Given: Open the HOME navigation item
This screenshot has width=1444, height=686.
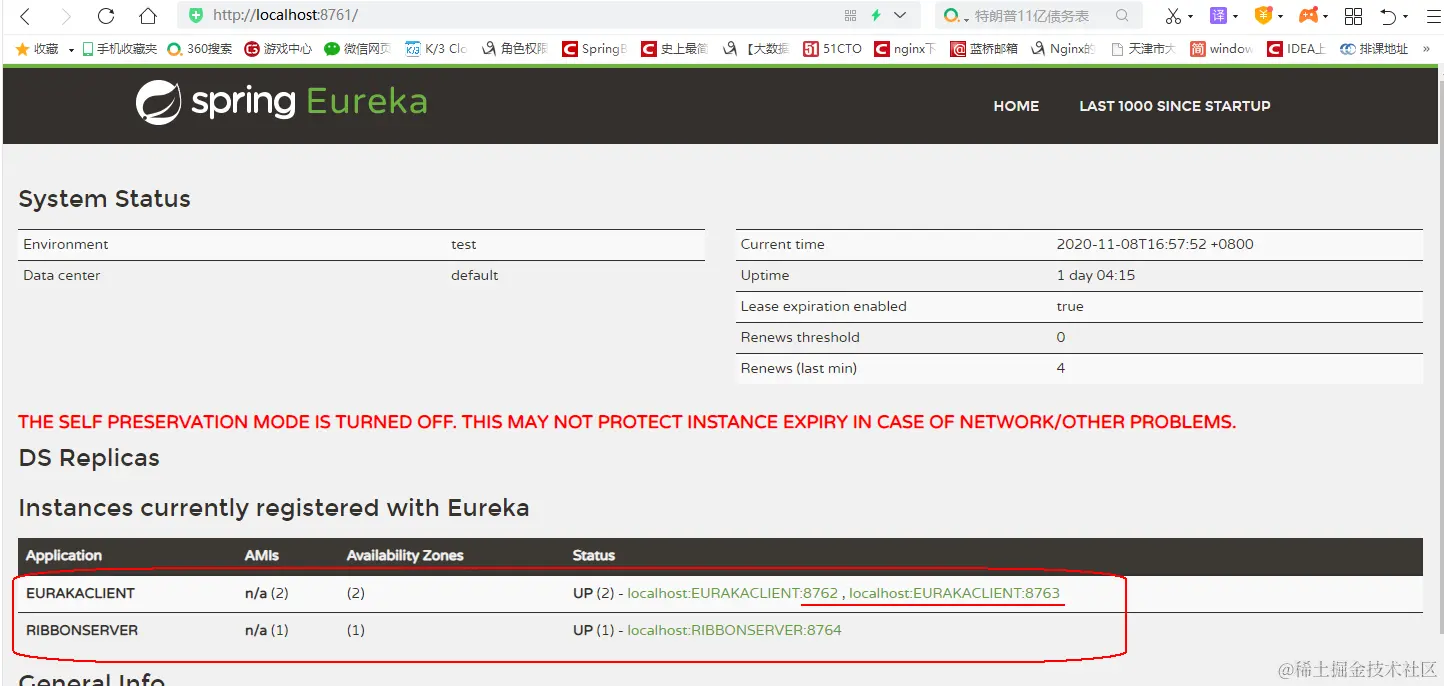Looking at the screenshot, I should click(x=1016, y=105).
